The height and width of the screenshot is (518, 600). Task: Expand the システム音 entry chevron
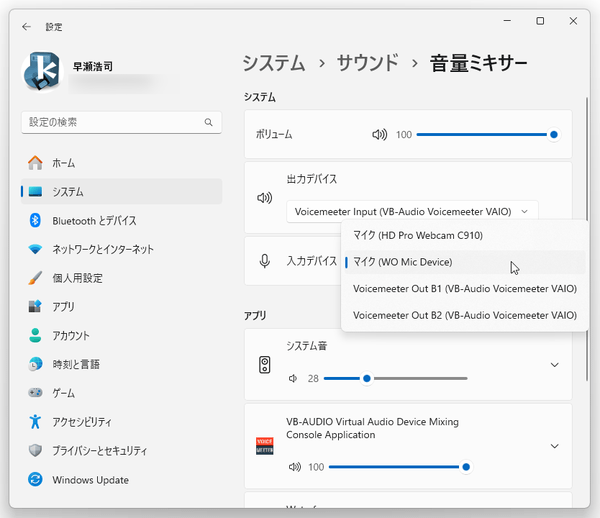(x=554, y=365)
